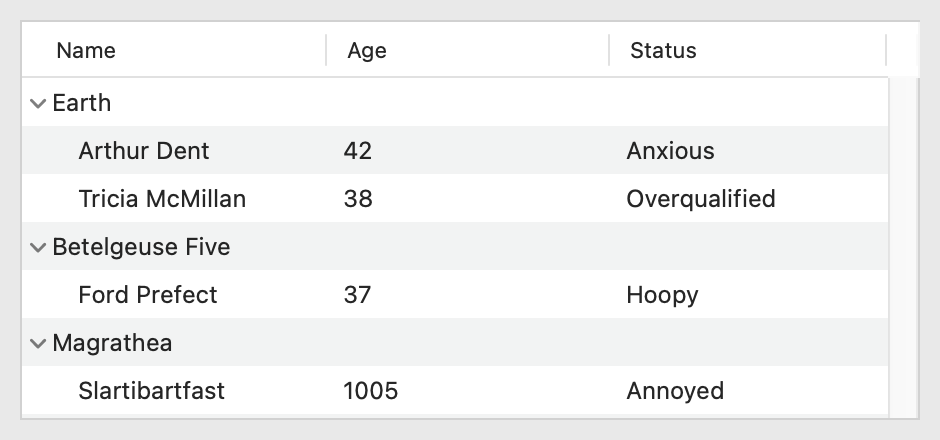Select the Arthur Dent row
940x440 pixels.
[144, 151]
